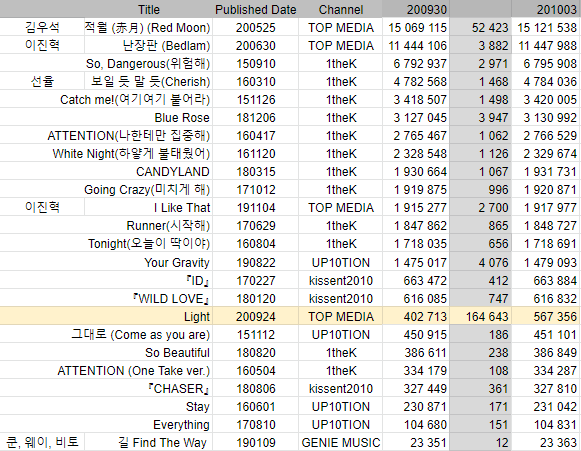The width and height of the screenshot is (581, 451).
Task: Select the 『CHASER』 title cell
Action: tap(179, 388)
